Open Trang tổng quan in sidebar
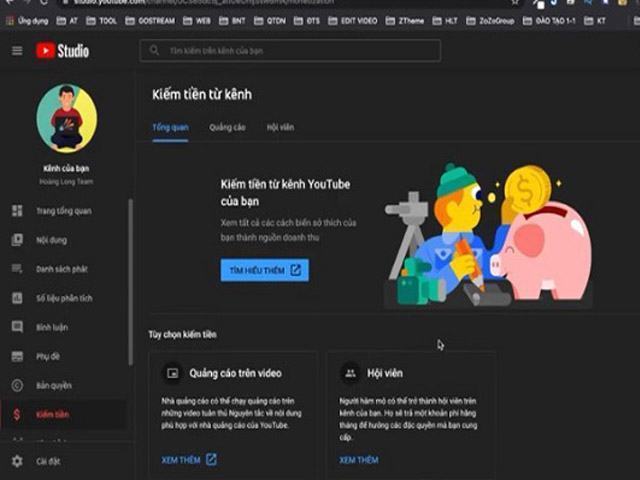Screen dimensions: 640x480 tap(64, 211)
